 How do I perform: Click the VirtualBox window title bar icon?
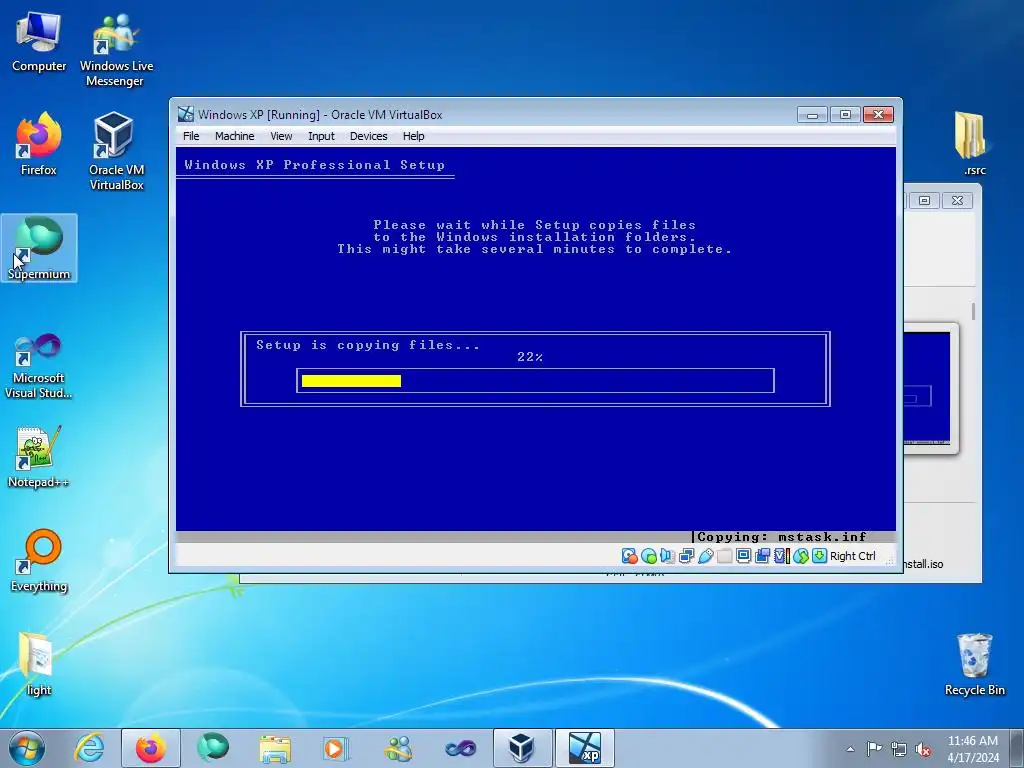click(185, 114)
